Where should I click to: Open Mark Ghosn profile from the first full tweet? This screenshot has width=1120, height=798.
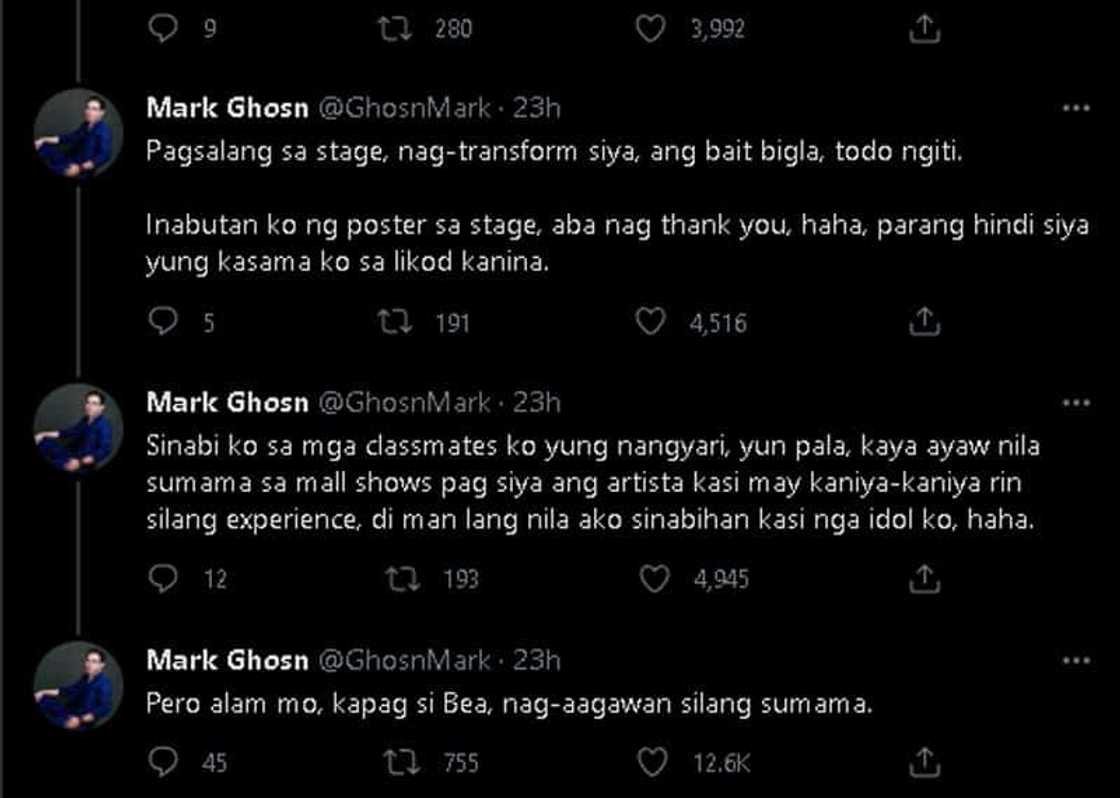[x=227, y=108]
